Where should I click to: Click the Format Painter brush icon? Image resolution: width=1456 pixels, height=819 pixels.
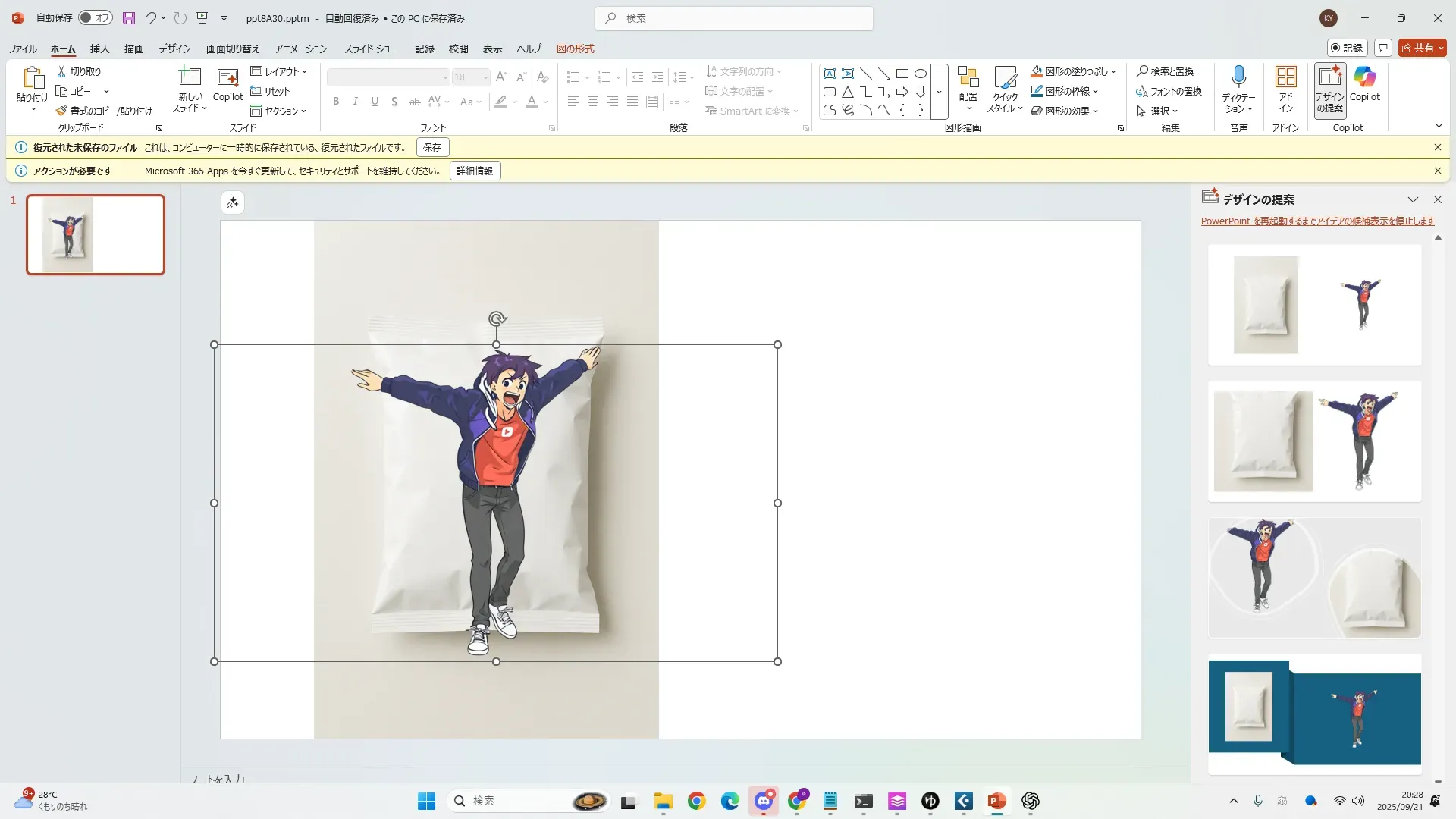coord(62,111)
